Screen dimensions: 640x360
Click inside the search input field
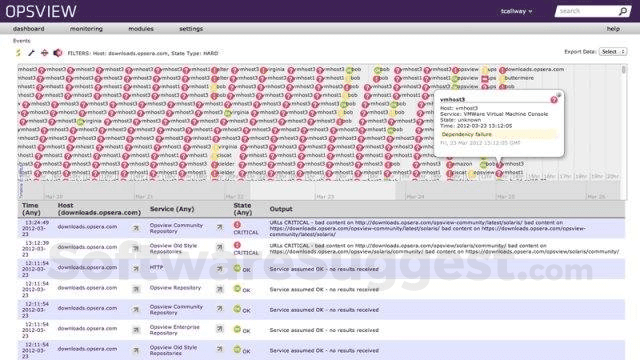587,11
